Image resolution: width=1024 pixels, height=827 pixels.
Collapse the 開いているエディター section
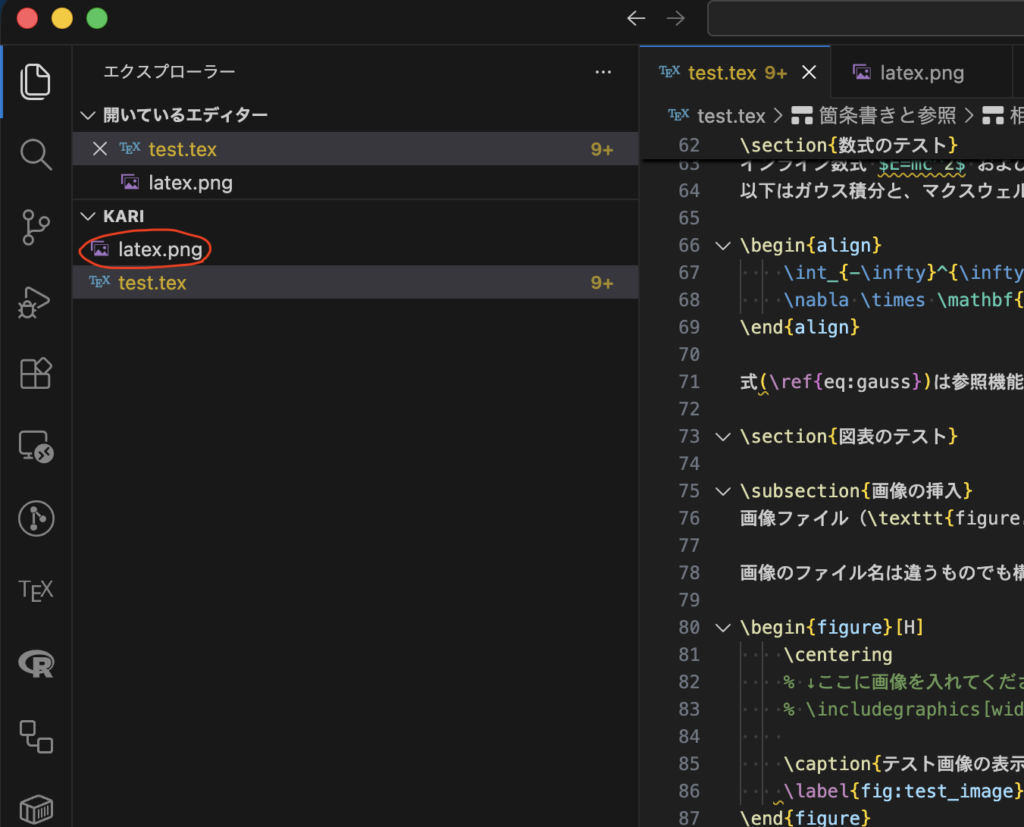pyautogui.click(x=88, y=115)
